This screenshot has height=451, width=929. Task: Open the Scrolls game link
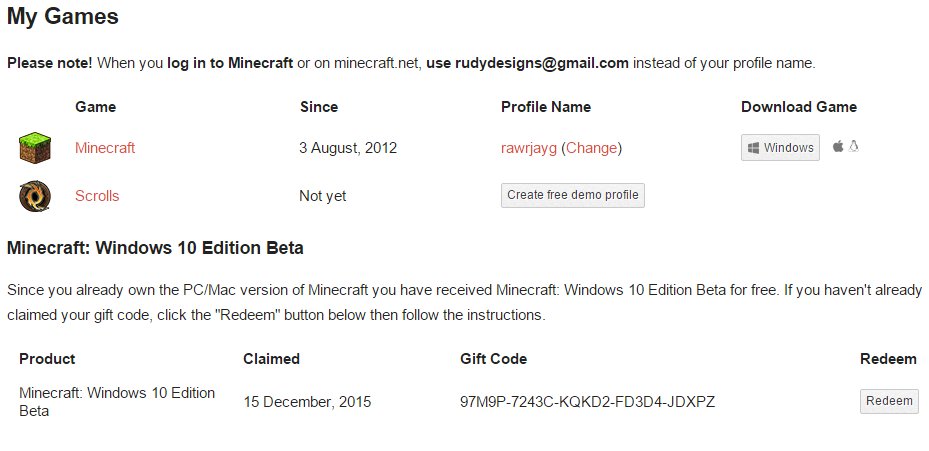pos(97,196)
